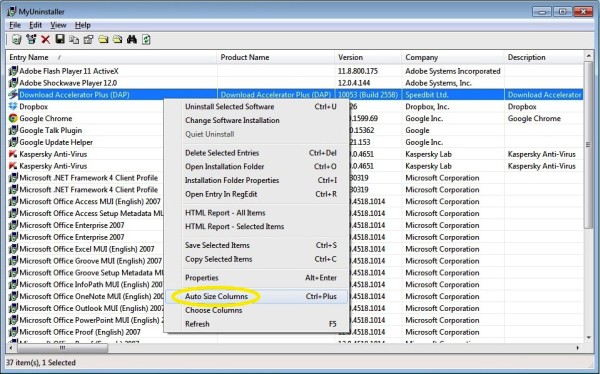Click the Adobe Shockwave Player 12.0 row icon
The height and width of the screenshot is (374, 600).
13,83
